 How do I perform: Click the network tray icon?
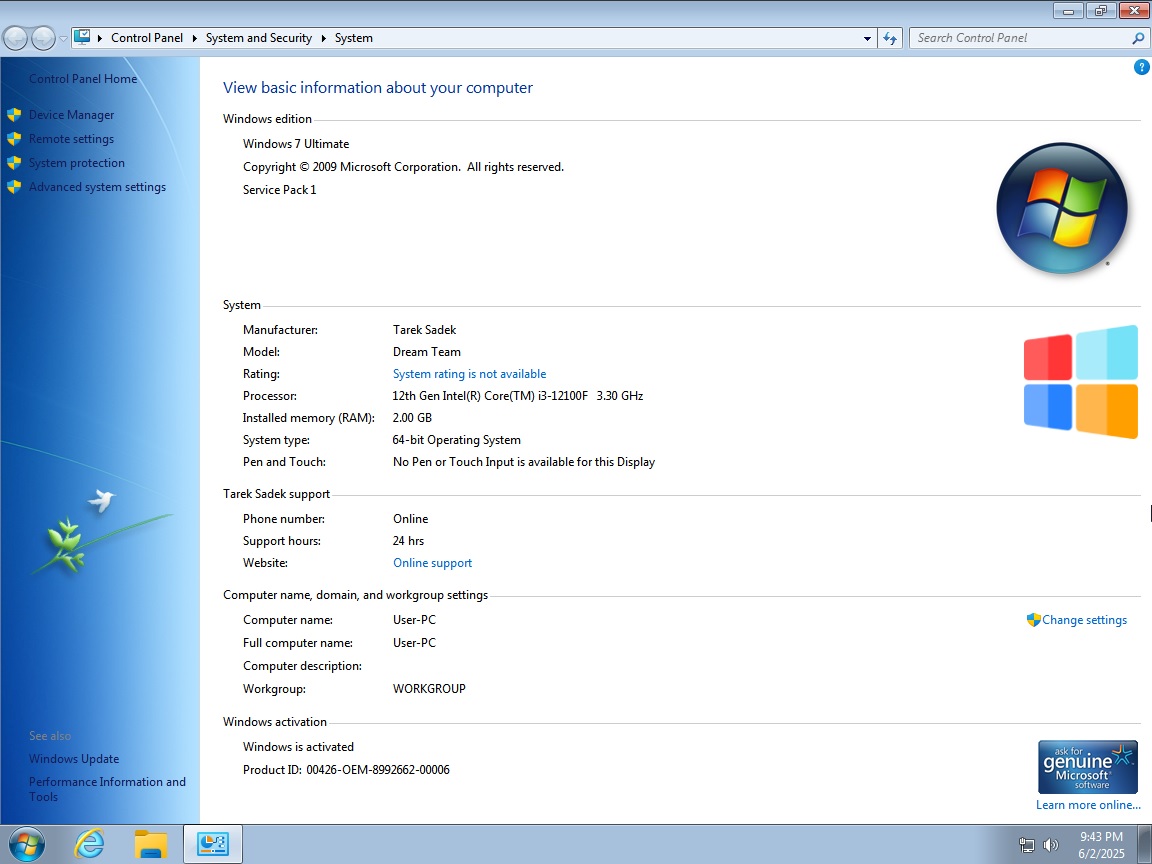tap(1026, 846)
